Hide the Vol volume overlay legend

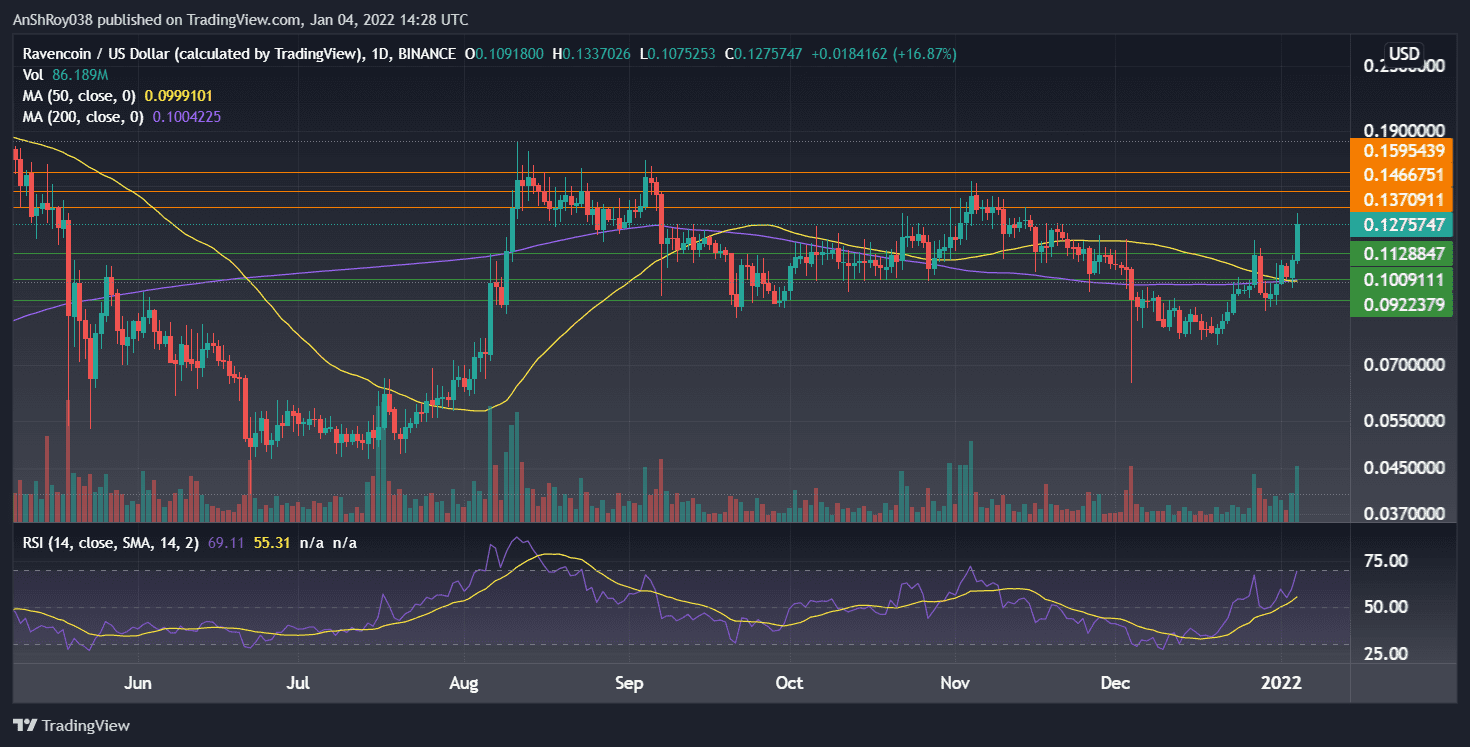(36, 74)
